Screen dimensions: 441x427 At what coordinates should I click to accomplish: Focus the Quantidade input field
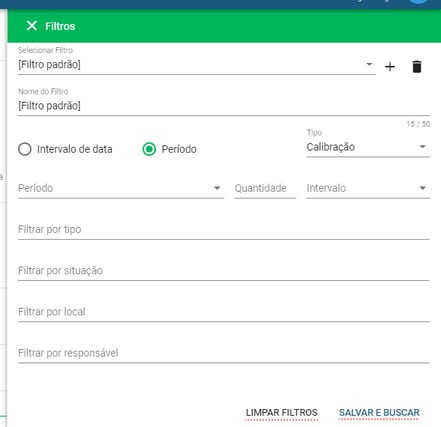tap(265, 188)
